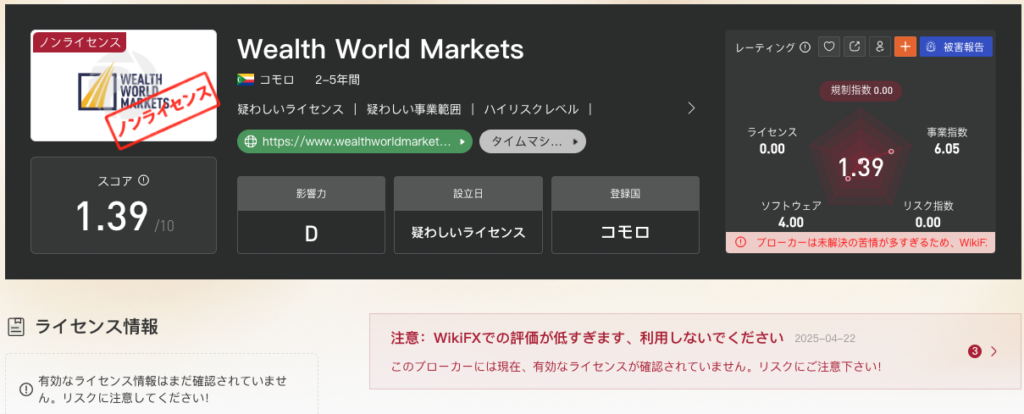The height and width of the screenshot is (414, 1024).
Task: Click the heart favorite icon
Action: [x=829, y=46]
